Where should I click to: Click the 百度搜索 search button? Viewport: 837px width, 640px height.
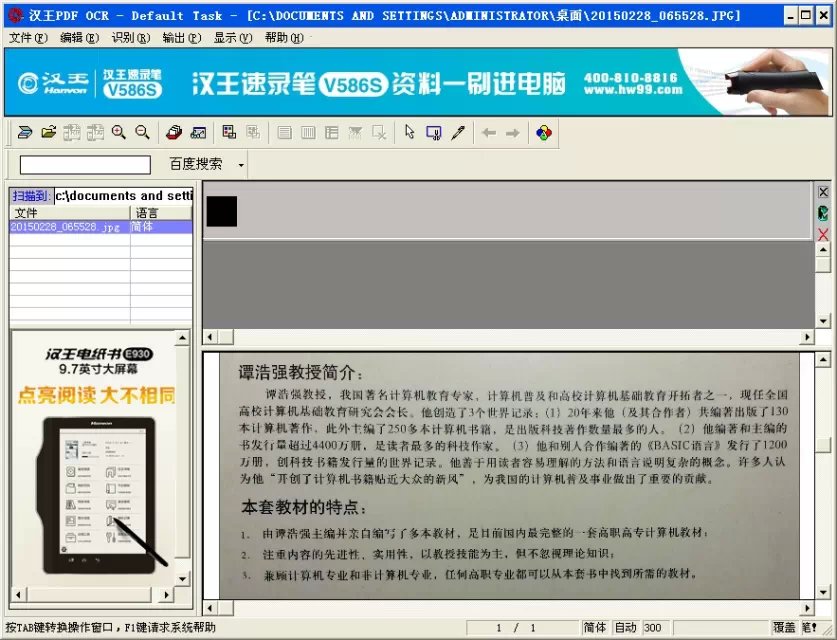pos(195,164)
